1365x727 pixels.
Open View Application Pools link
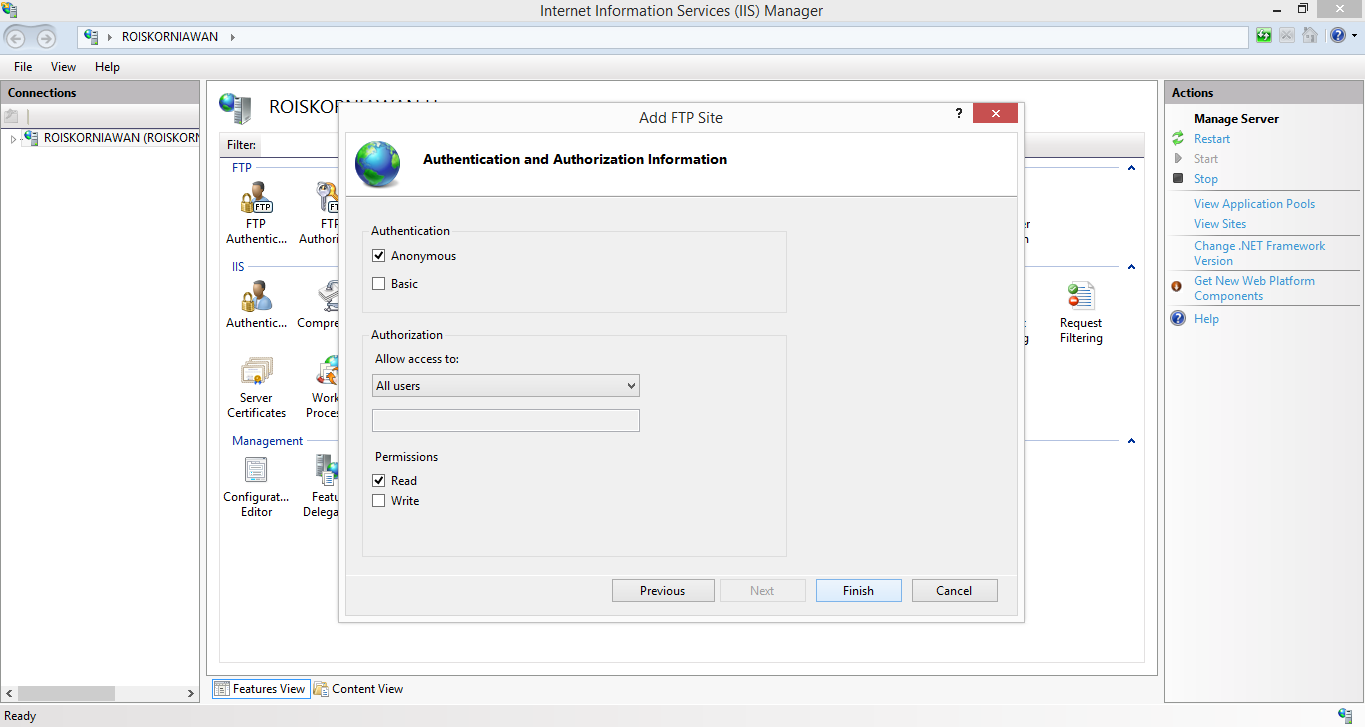(1254, 203)
